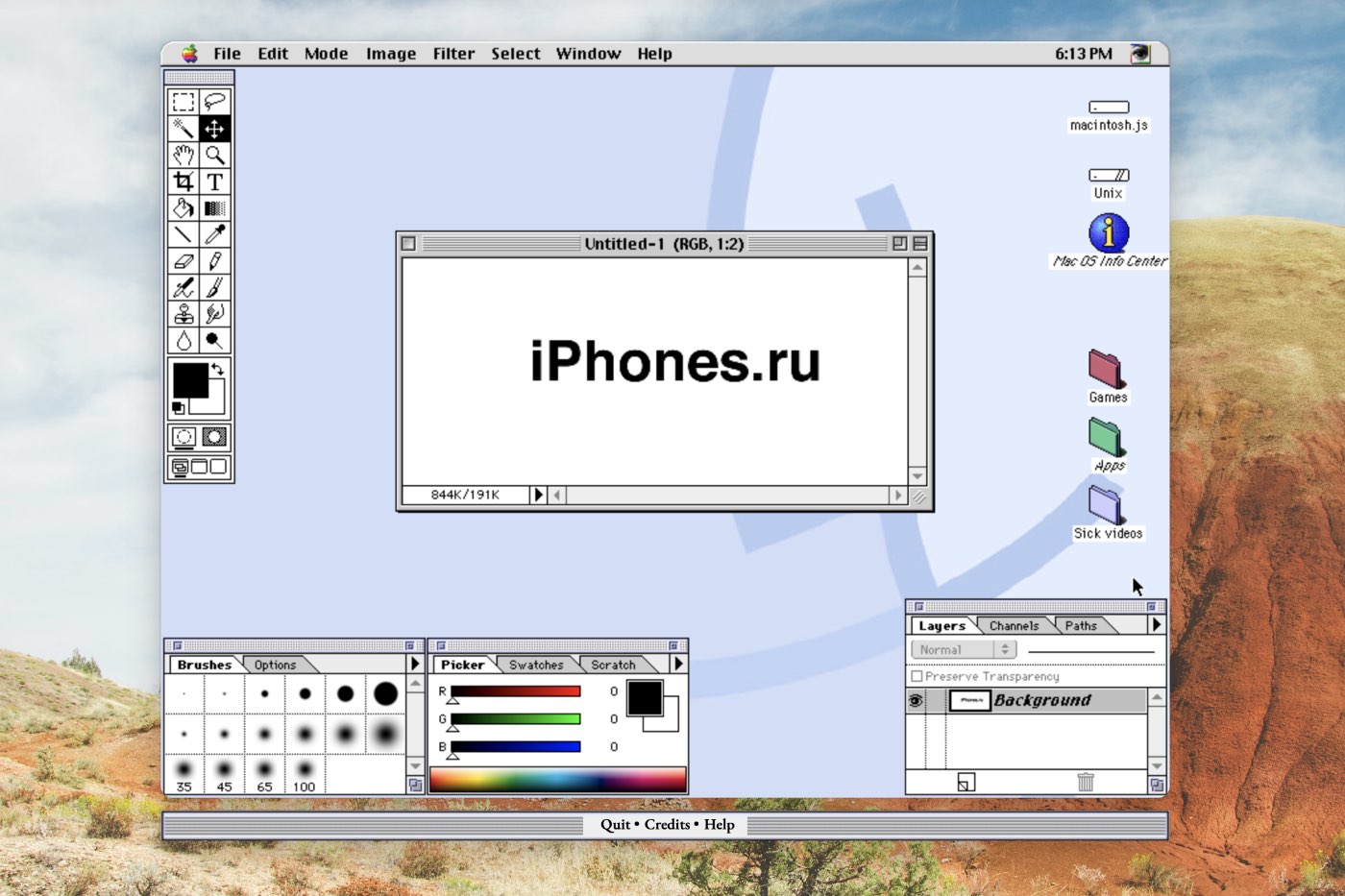Click Help link in bottom bar

(719, 824)
